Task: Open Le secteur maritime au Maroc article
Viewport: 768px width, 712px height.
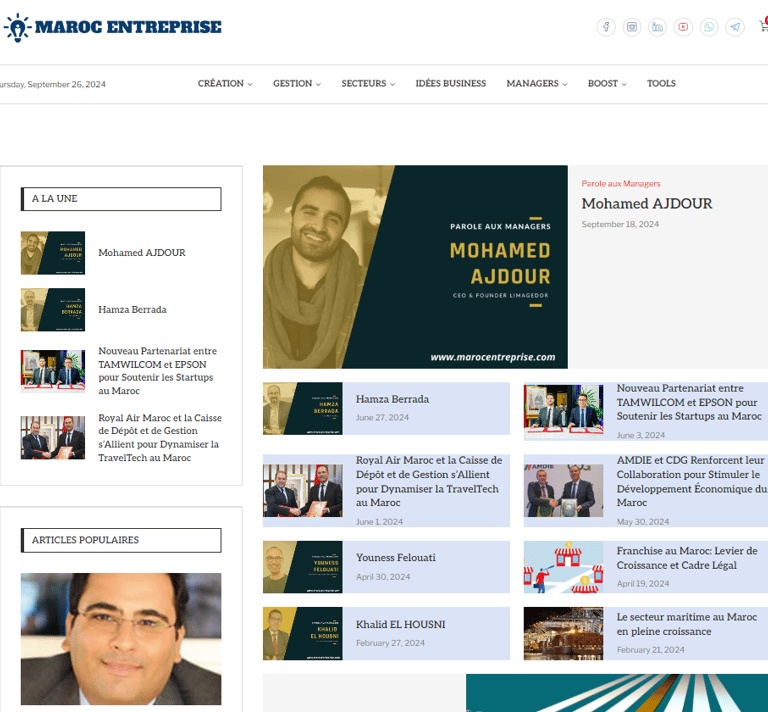Action: click(687, 624)
